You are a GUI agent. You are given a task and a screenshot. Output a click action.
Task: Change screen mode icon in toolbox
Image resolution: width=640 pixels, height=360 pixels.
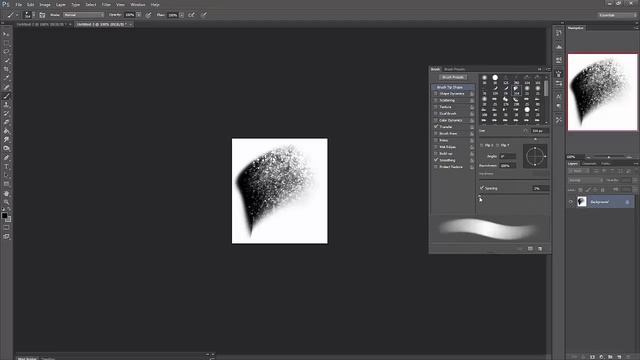pos(6,236)
